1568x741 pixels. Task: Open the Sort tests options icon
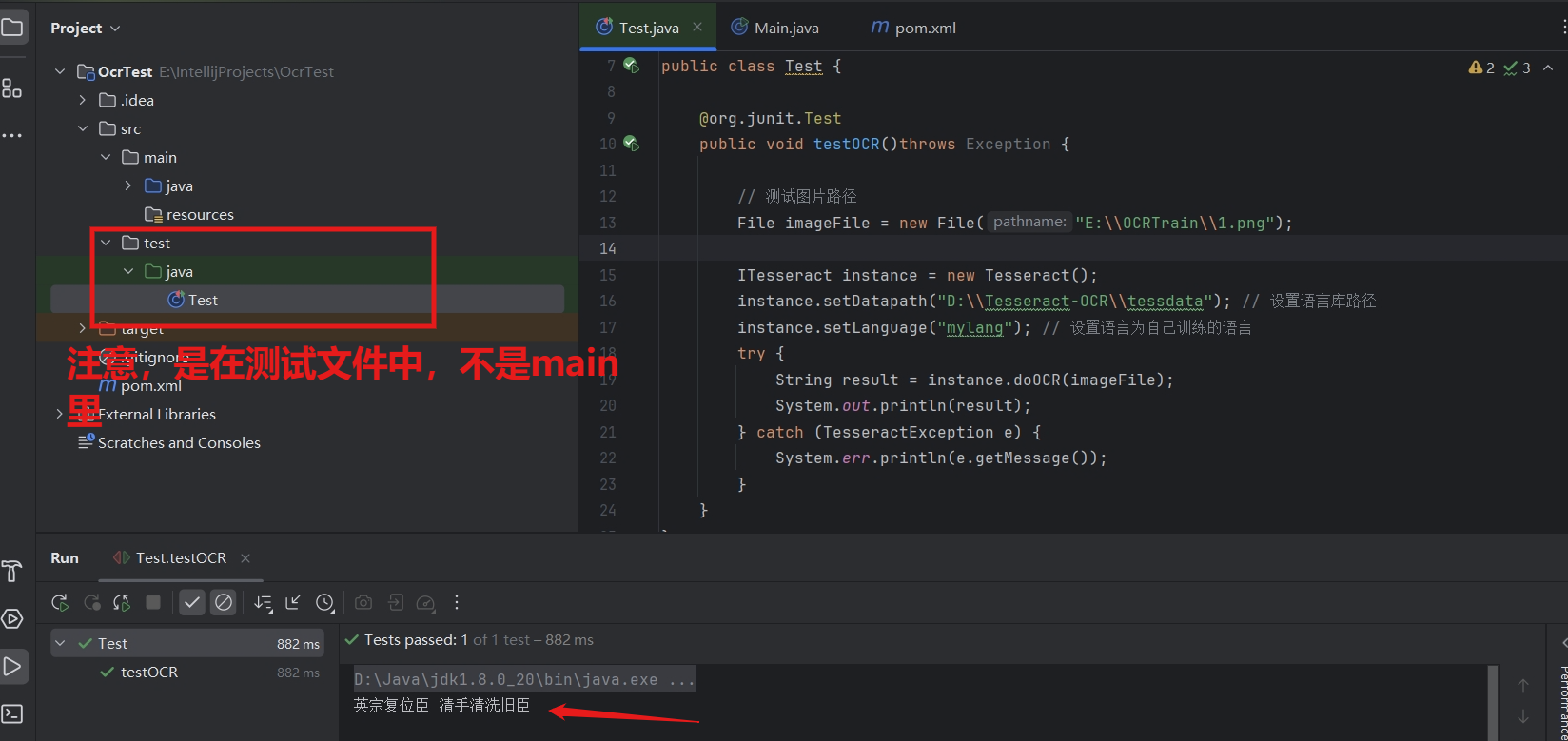click(263, 602)
